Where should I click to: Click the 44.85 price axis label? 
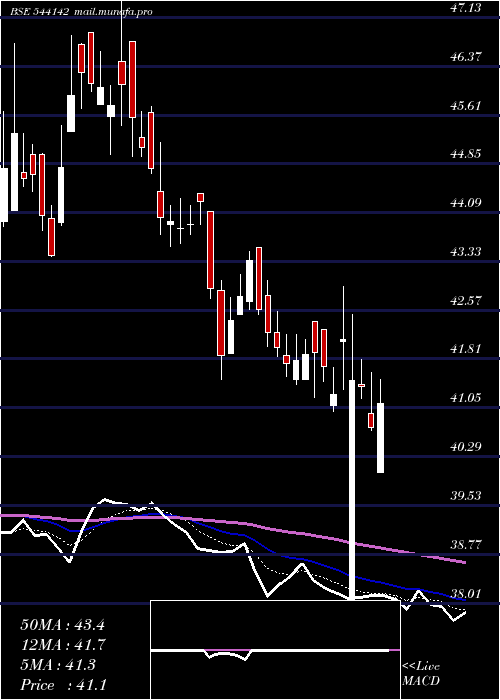click(466, 154)
